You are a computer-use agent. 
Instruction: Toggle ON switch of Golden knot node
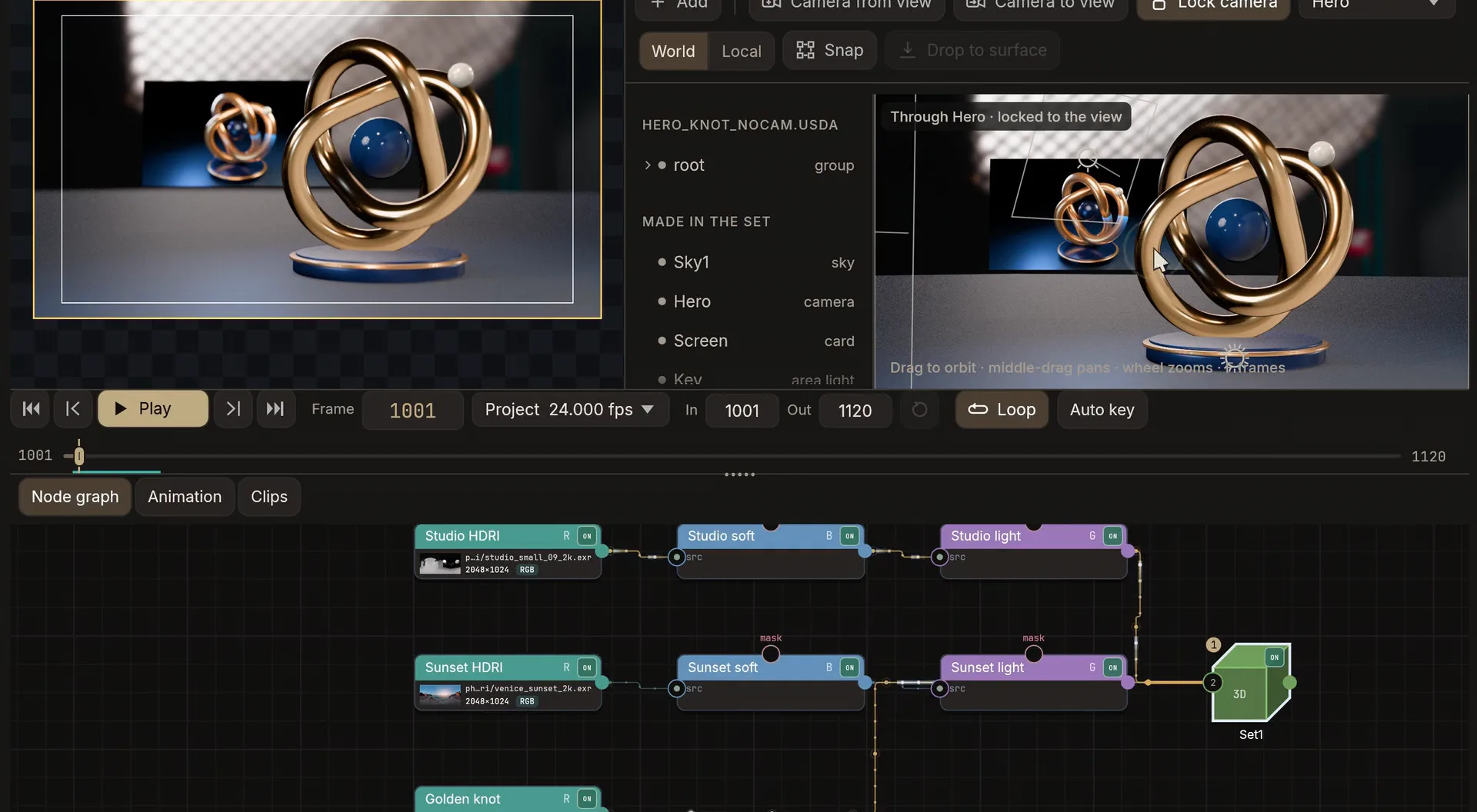point(587,799)
